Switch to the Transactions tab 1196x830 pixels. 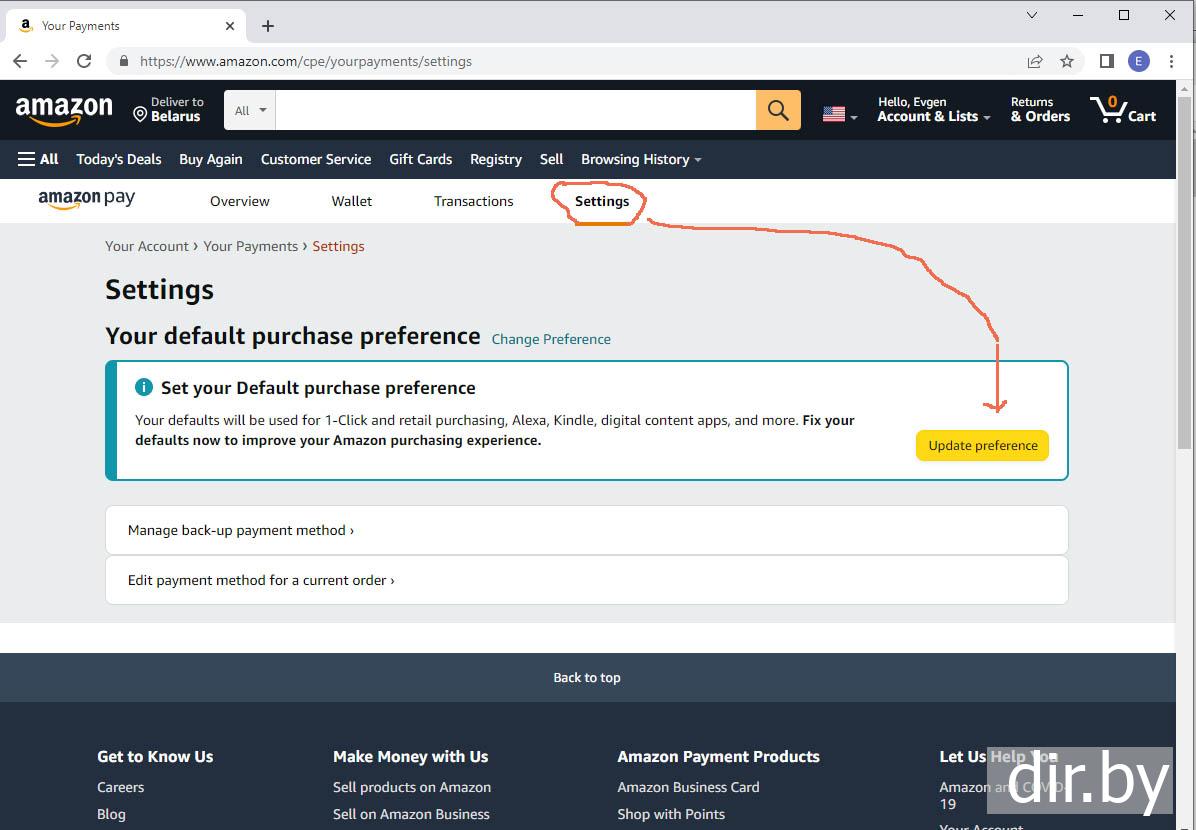(474, 201)
